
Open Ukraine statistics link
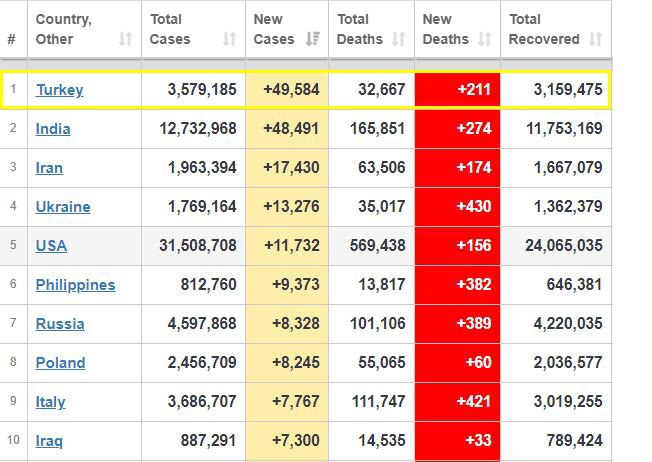click(63, 207)
